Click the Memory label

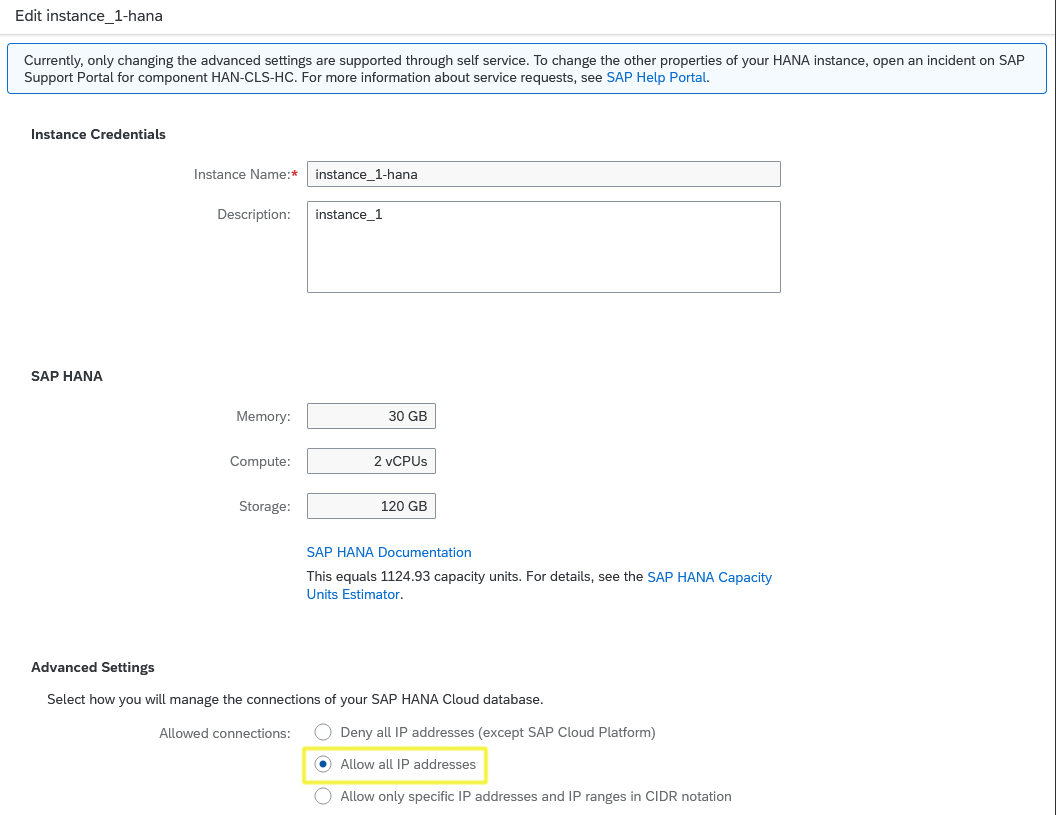[x=263, y=416]
